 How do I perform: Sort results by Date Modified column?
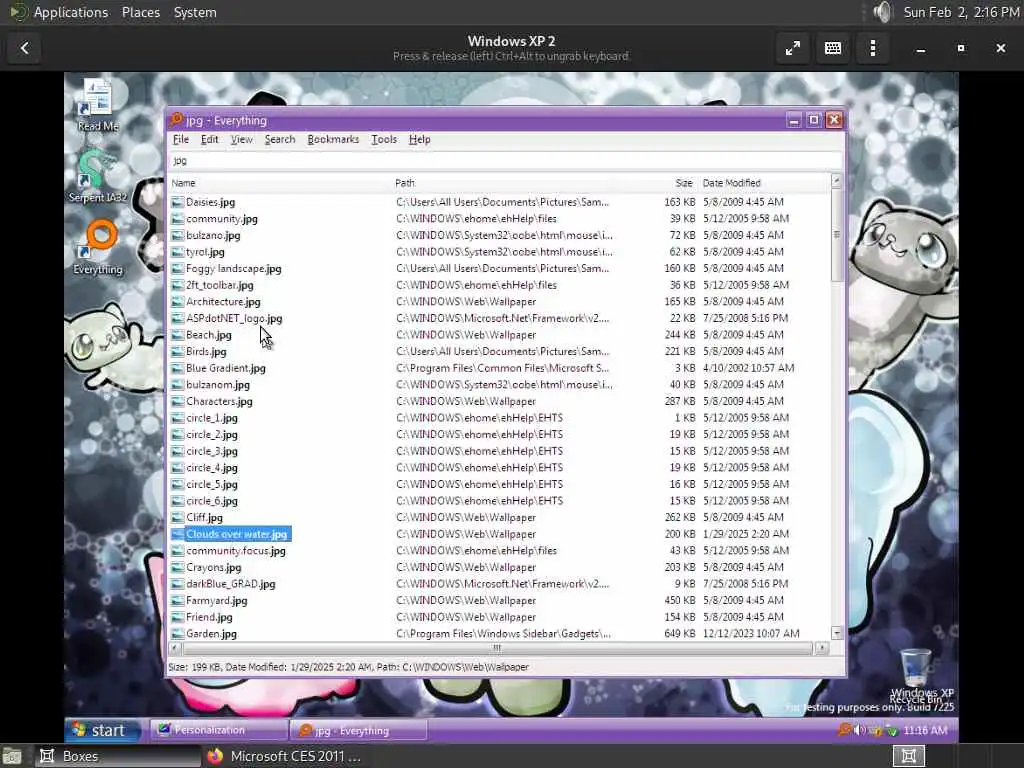point(764,183)
